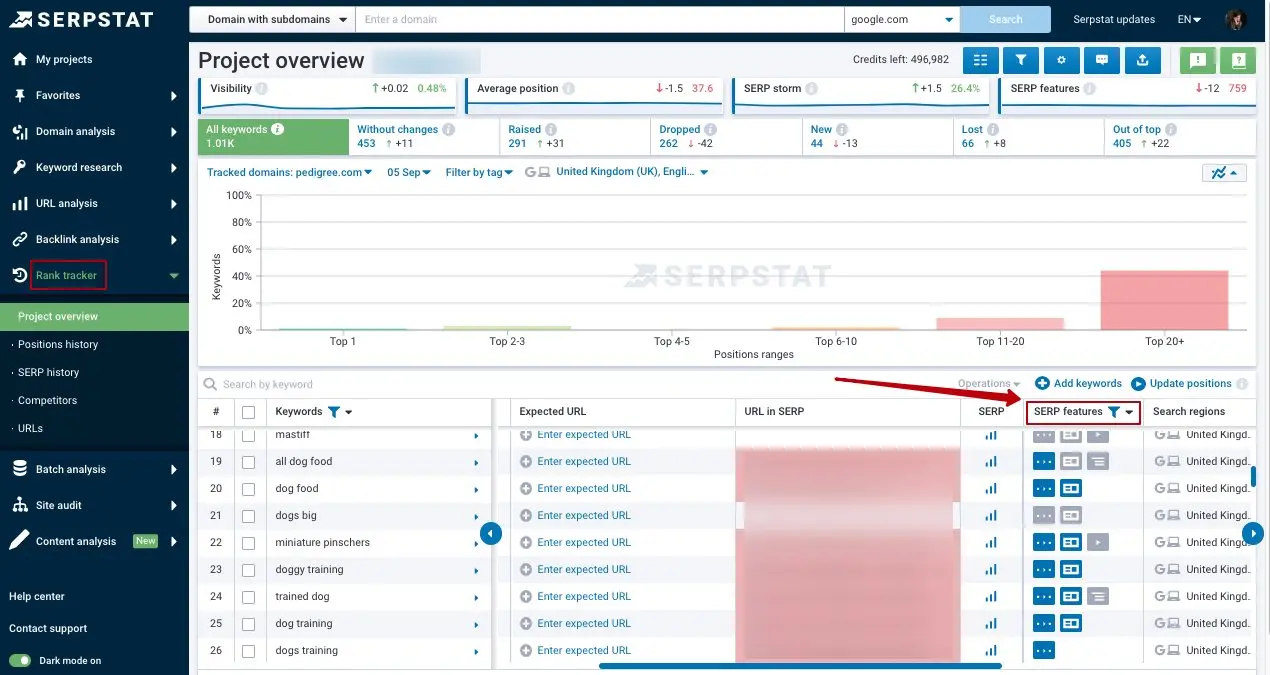Image resolution: width=1270 pixels, height=675 pixels.
Task: Click the Update positions button
Action: pyautogui.click(x=1181, y=384)
